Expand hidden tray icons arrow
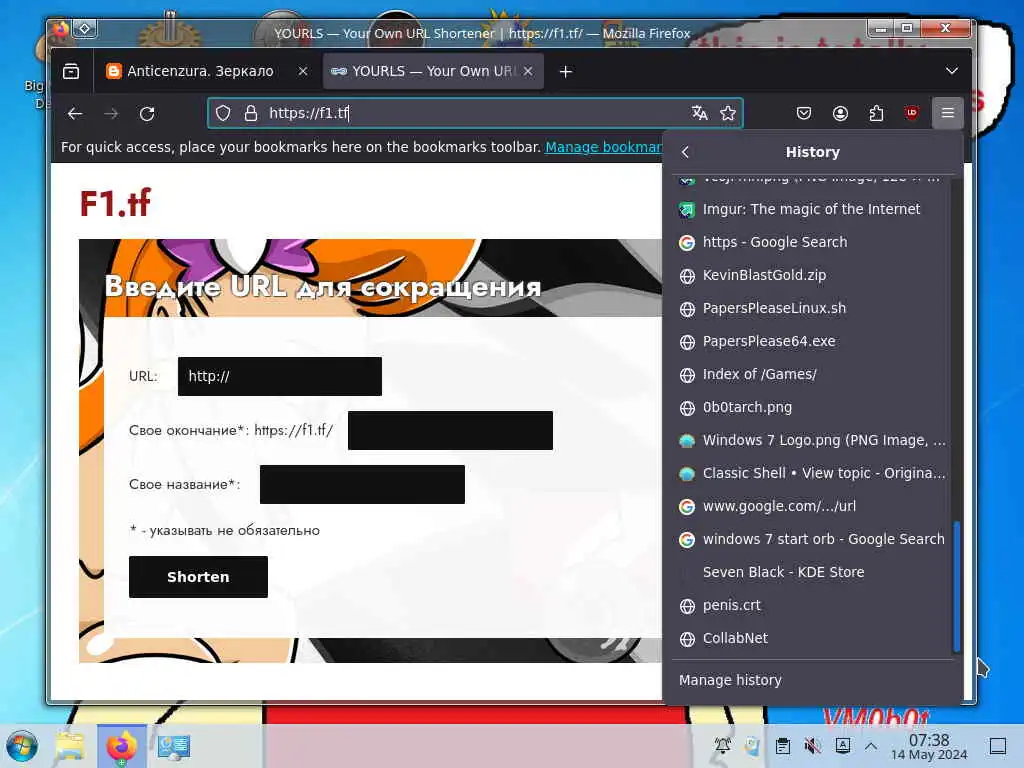Image resolution: width=1024 pixels, height=768 pixels. point(871,745)
